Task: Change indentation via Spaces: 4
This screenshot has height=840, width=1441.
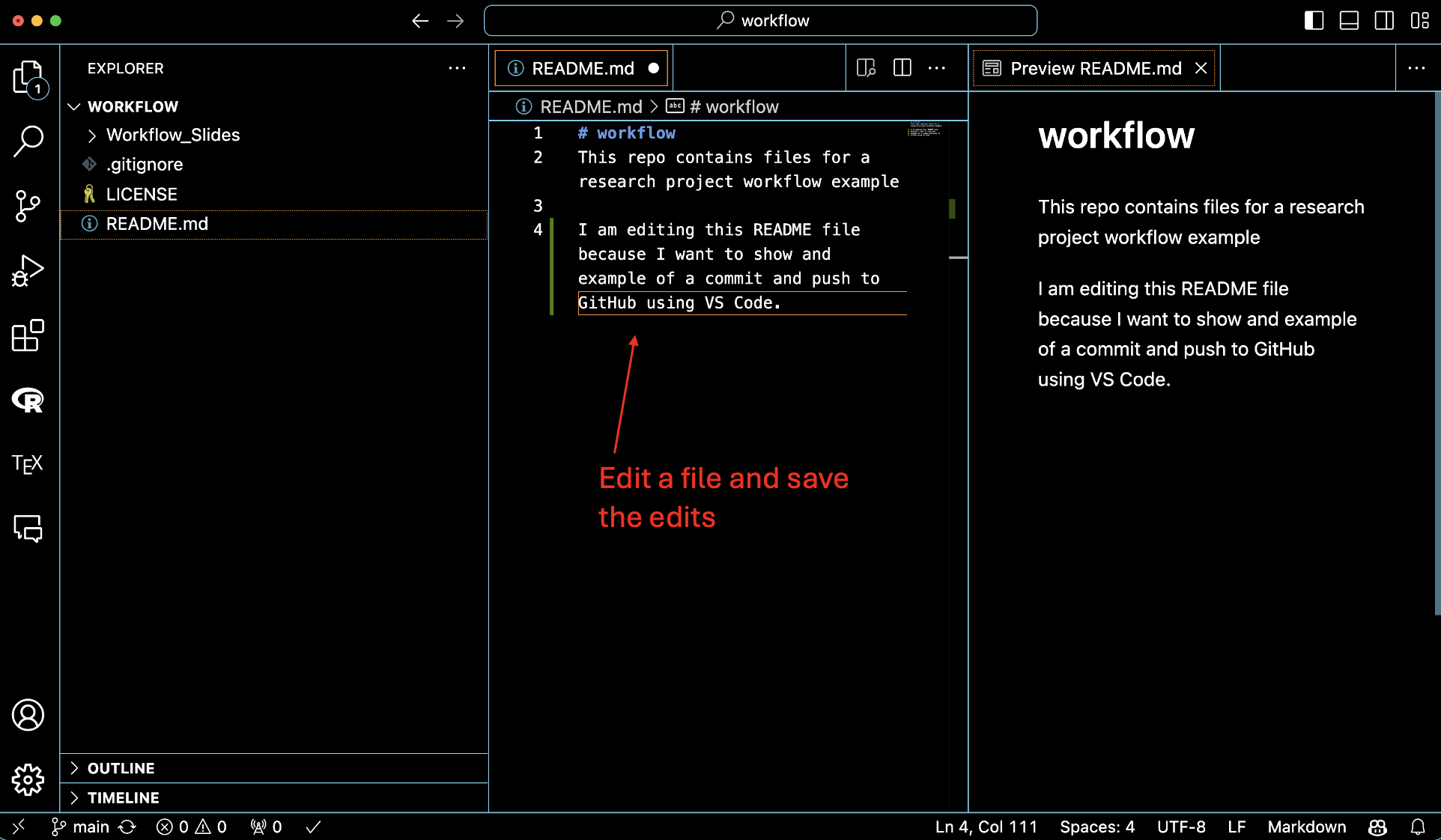Action: 1097,827
